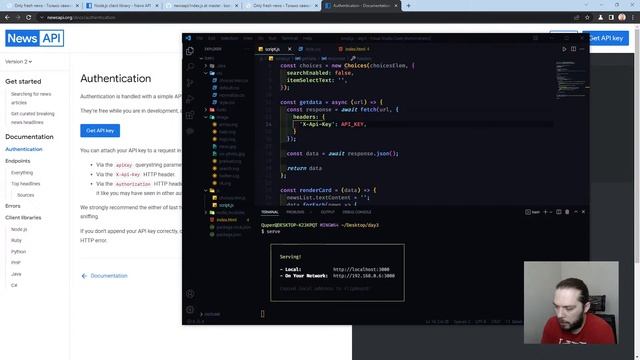Open the Search view in VS Code
640x360 pixels.
coord(190,67)
